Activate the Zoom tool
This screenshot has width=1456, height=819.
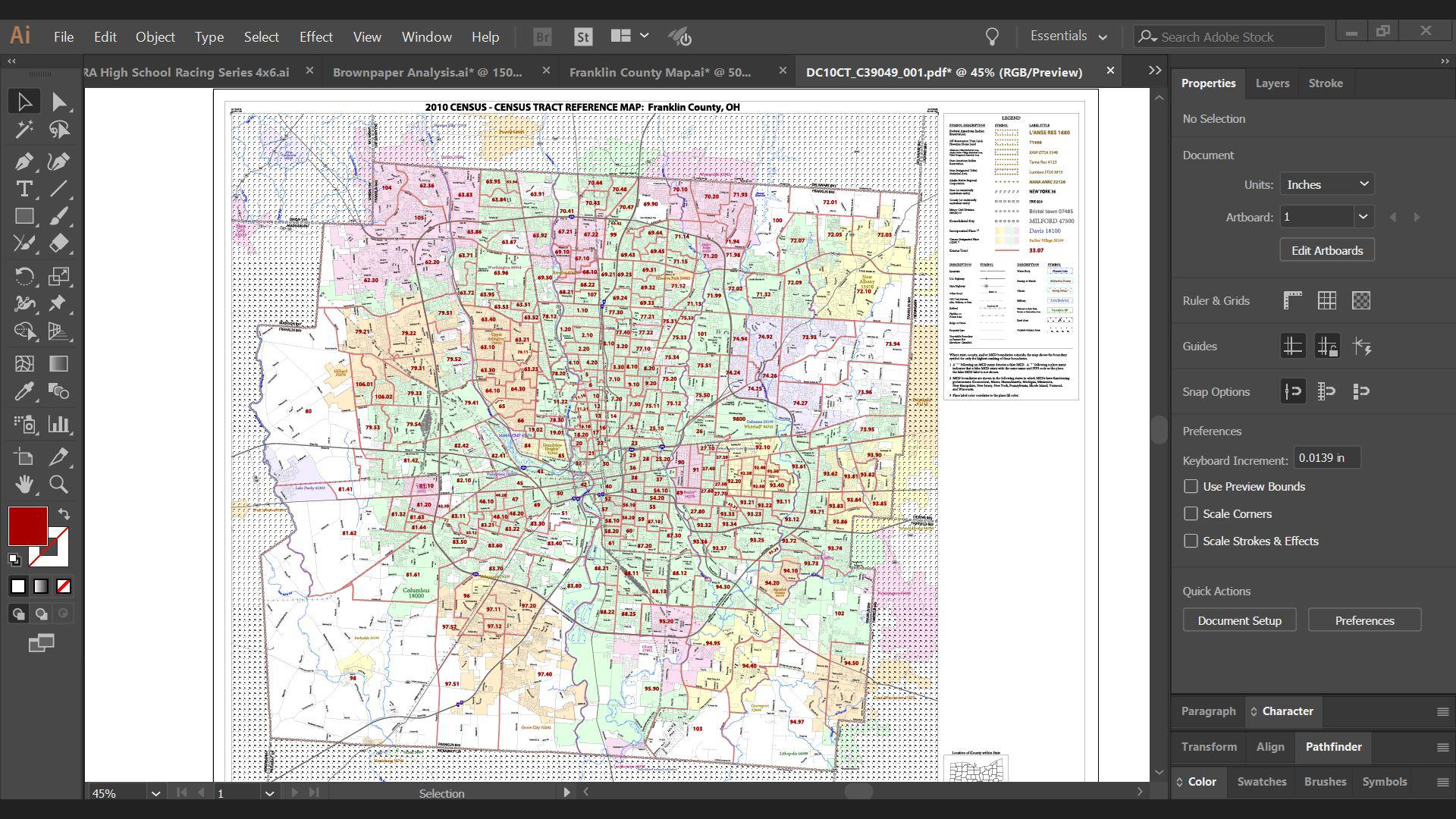pyautogui.click(x=58, y=485)
